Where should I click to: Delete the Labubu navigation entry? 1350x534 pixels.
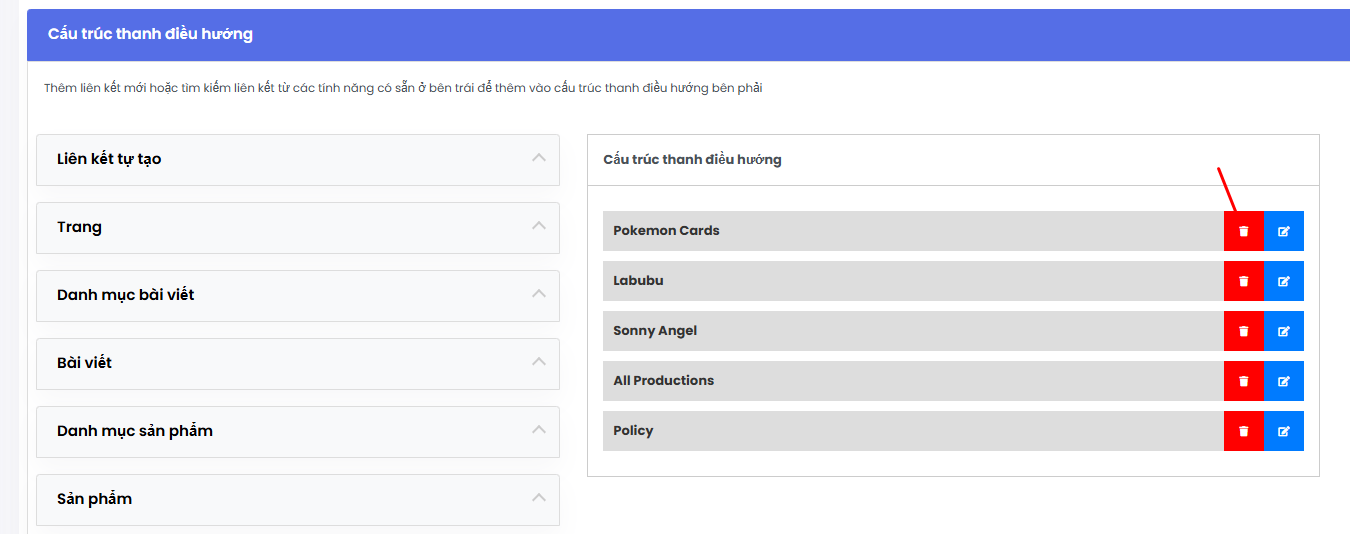pos(1244,281)
